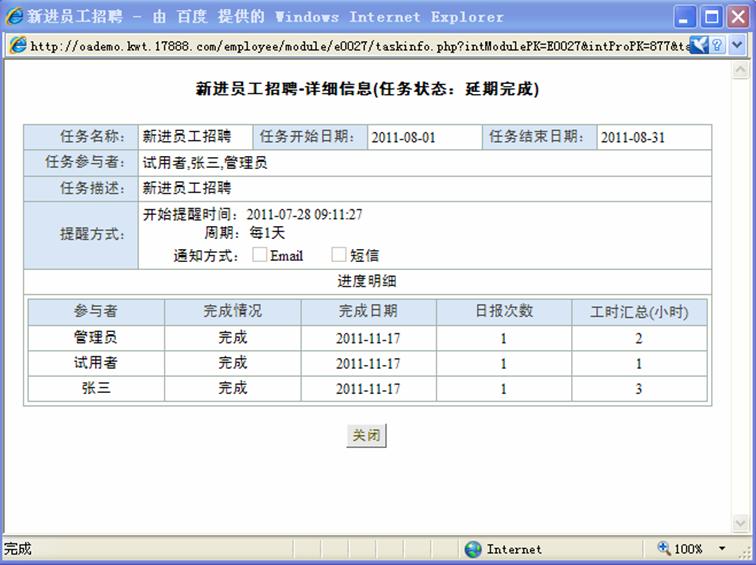The width and height of the screenshot is (756, 565).
Task: Click the question mark help icon
Action: tap(719, 46)
